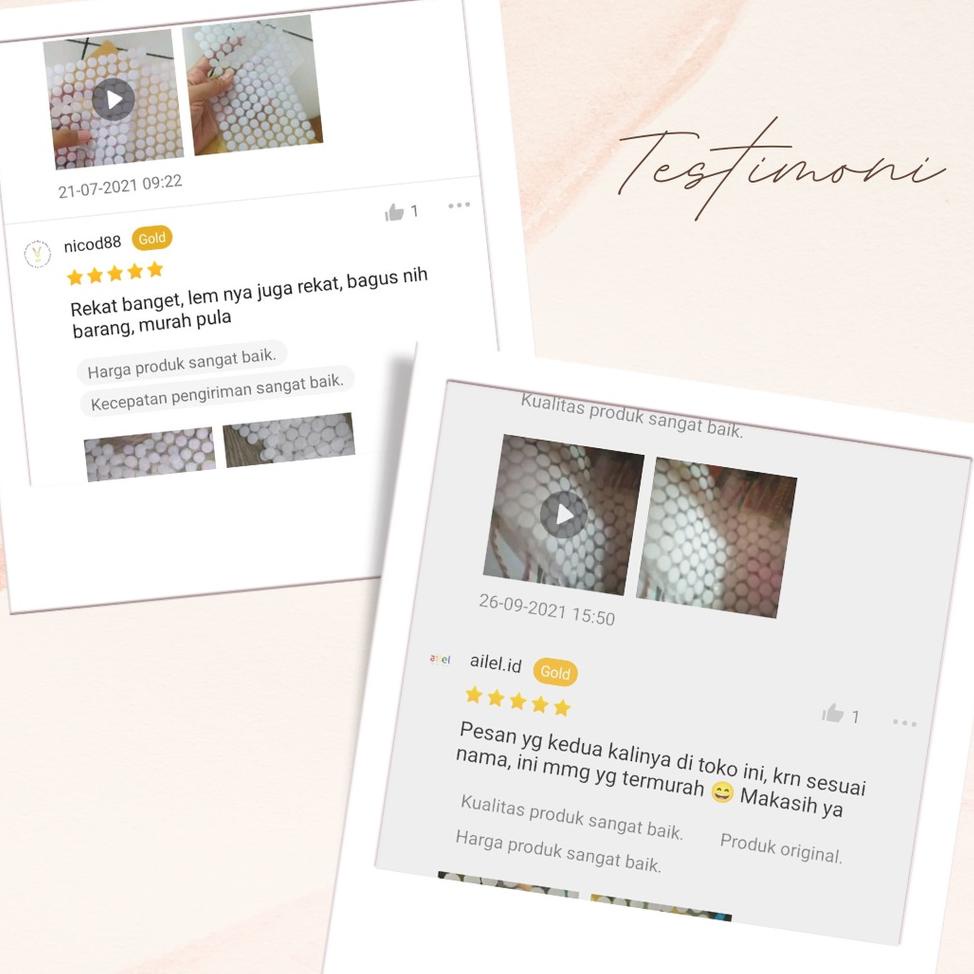Open three-dot menu above nicod88's review
Viewport: 974px width, 974px height.
tap(459, 205)
